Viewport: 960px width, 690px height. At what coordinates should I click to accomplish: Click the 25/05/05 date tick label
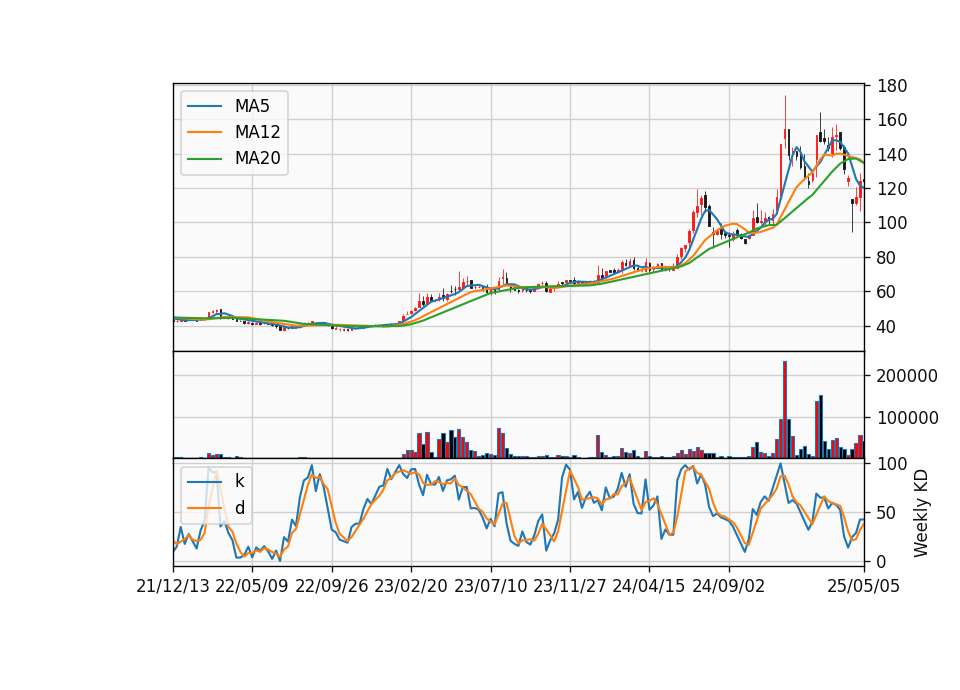863,586
